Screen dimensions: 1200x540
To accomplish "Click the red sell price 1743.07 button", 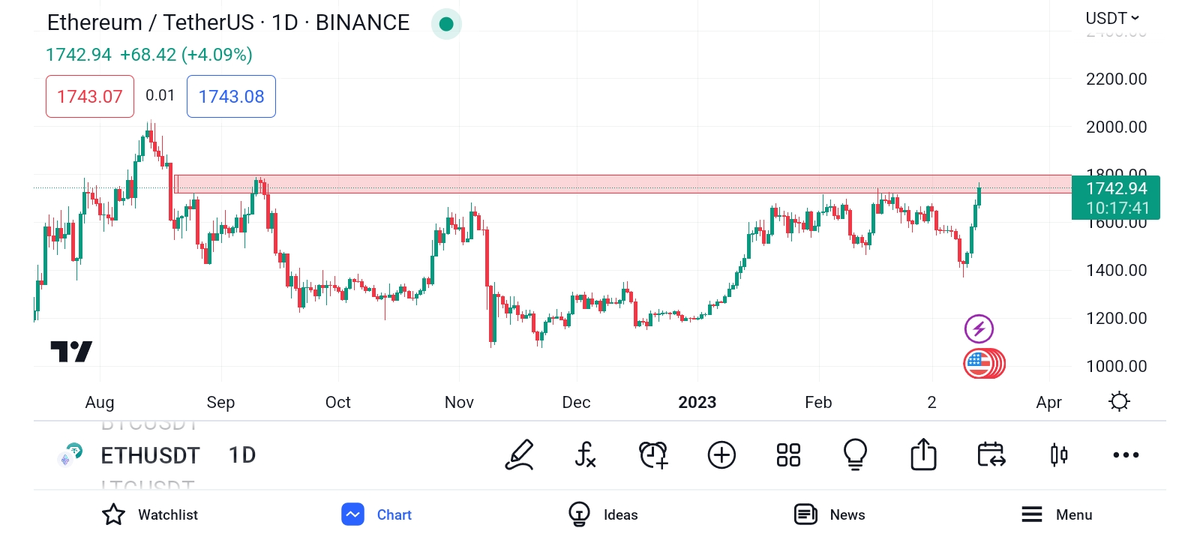I will [x=90, y=97].
